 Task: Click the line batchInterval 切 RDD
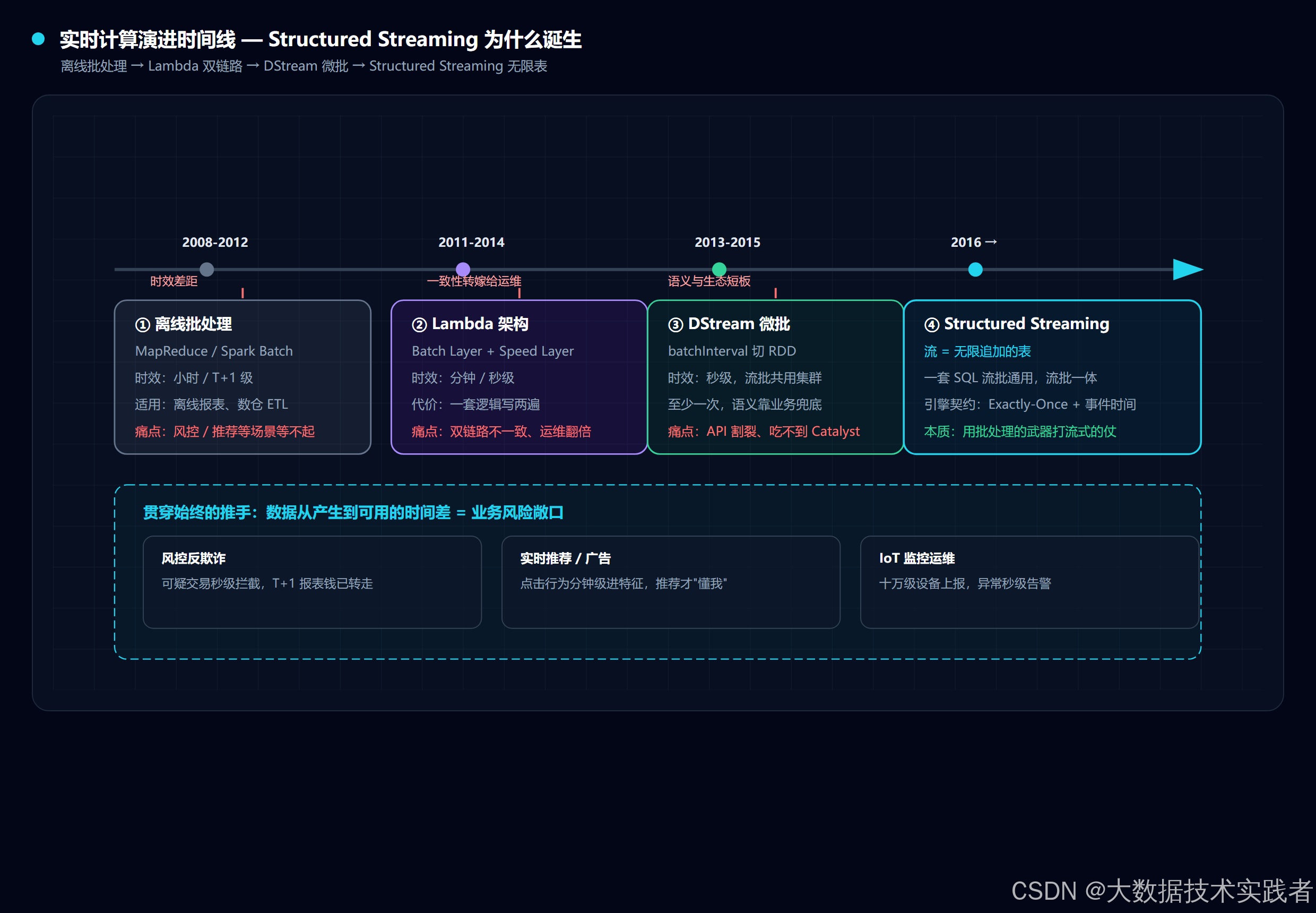732,351
